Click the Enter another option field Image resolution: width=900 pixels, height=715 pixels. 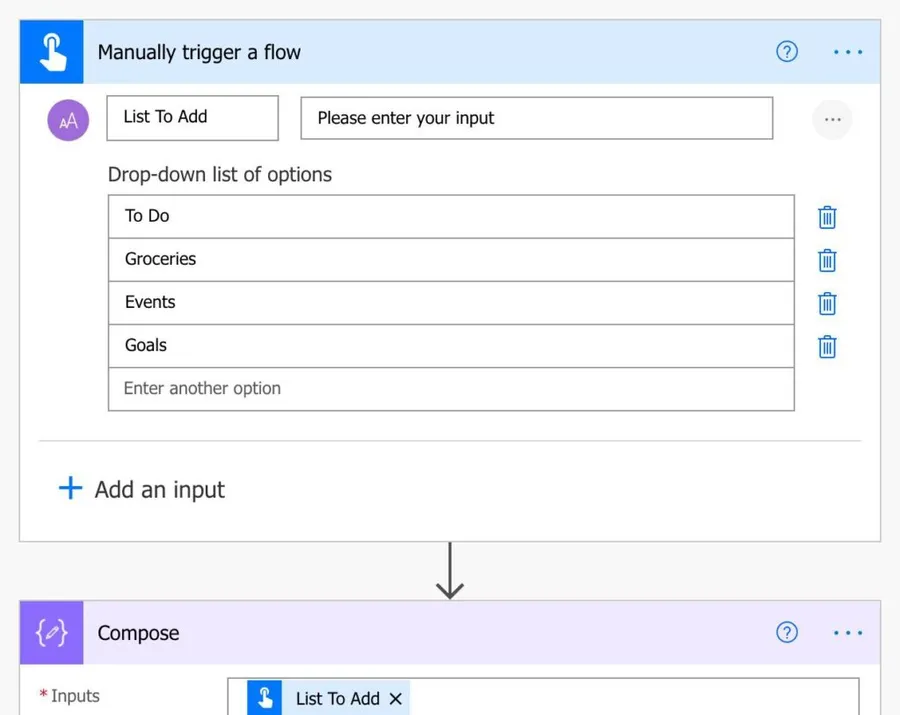pyautogui.click(x=450, y=389)
